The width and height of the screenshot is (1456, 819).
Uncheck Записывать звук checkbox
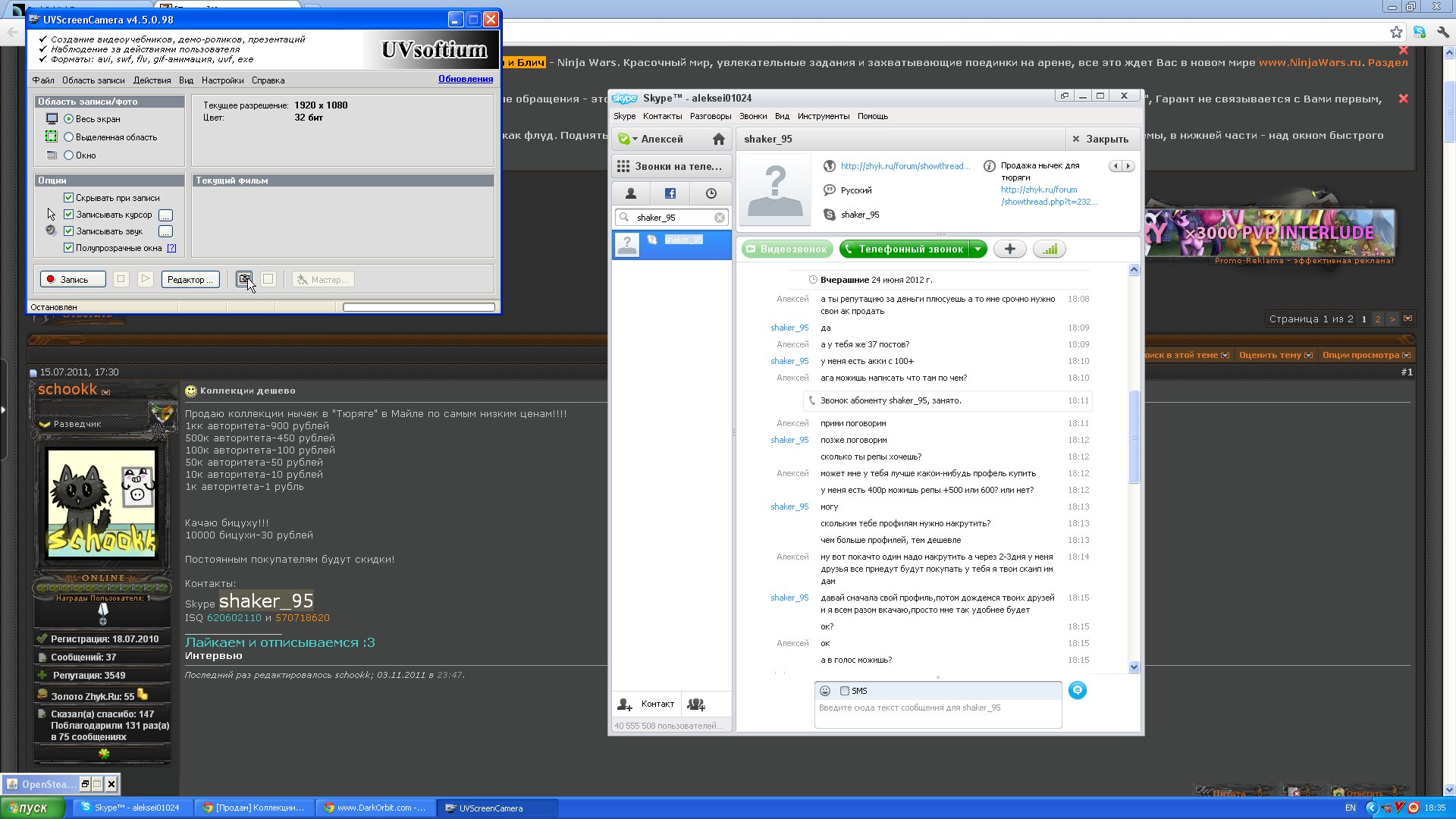[x=69, y=231]
